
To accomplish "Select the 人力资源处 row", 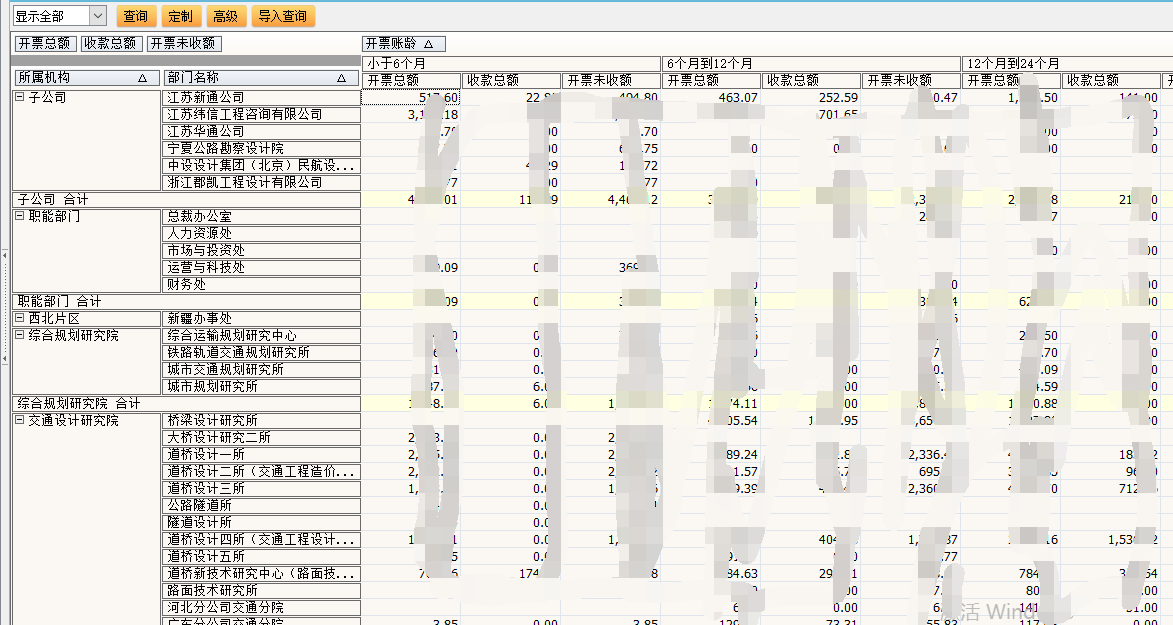I will click(261, 233).
